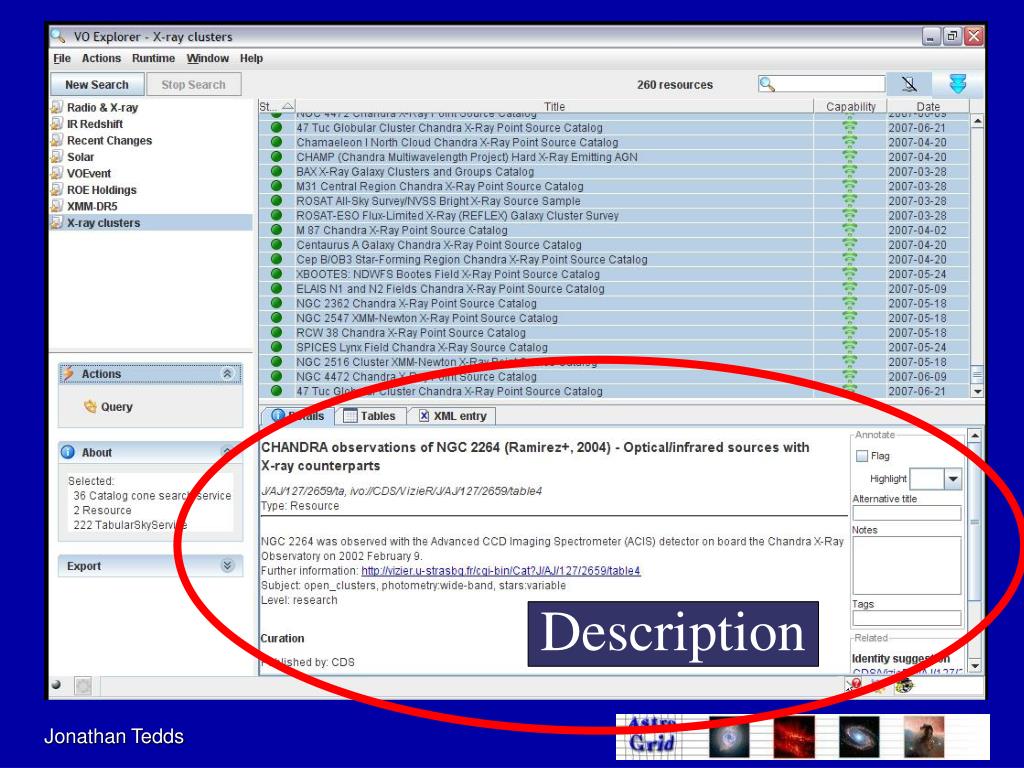Open the Highlight dropdown

tap(953, 479)
